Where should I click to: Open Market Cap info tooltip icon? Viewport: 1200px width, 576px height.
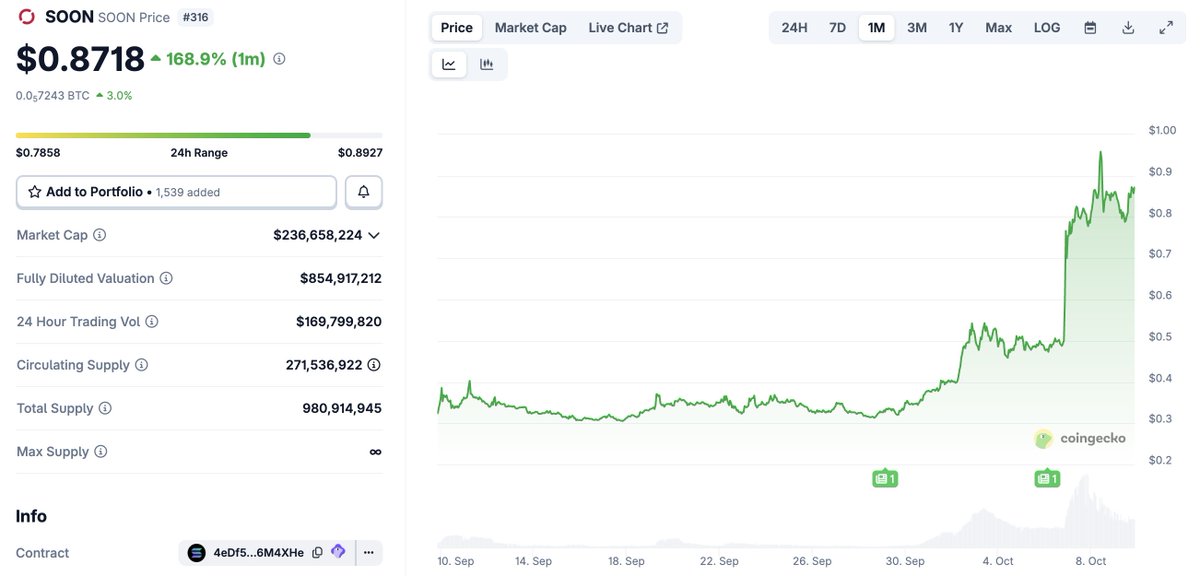coord(99,235)
